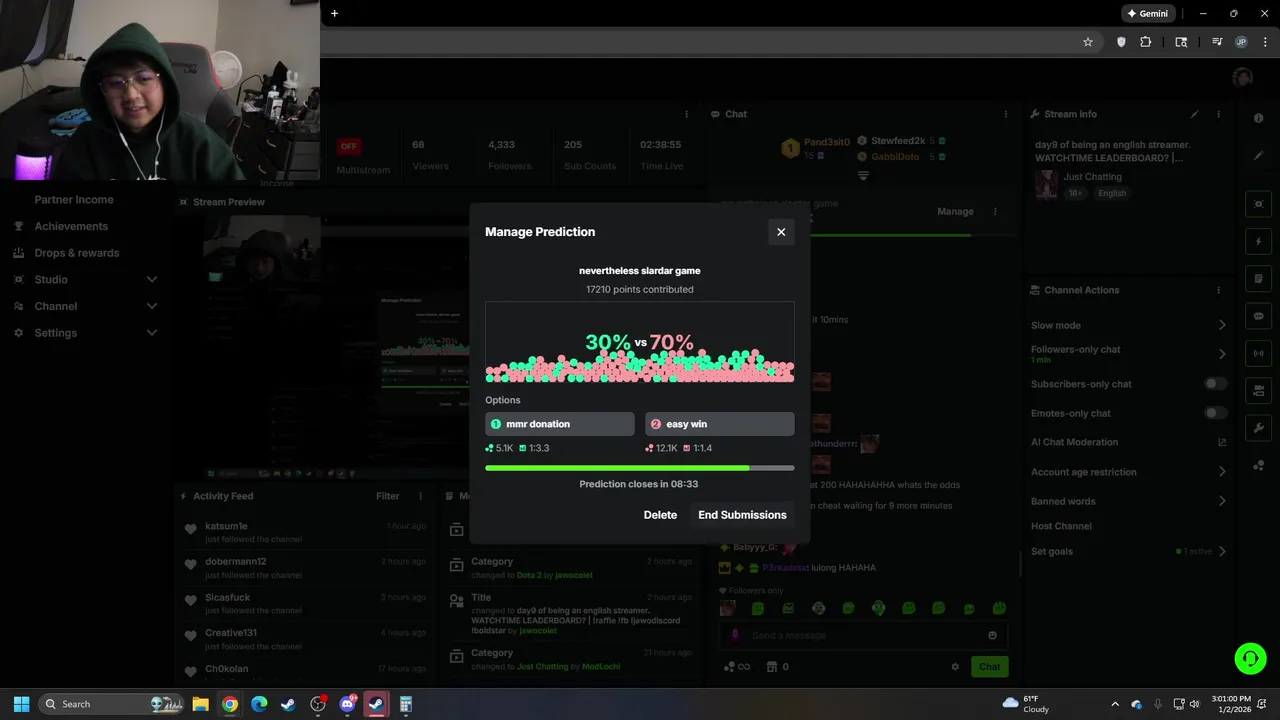Select the easy win option

(720, 424)
